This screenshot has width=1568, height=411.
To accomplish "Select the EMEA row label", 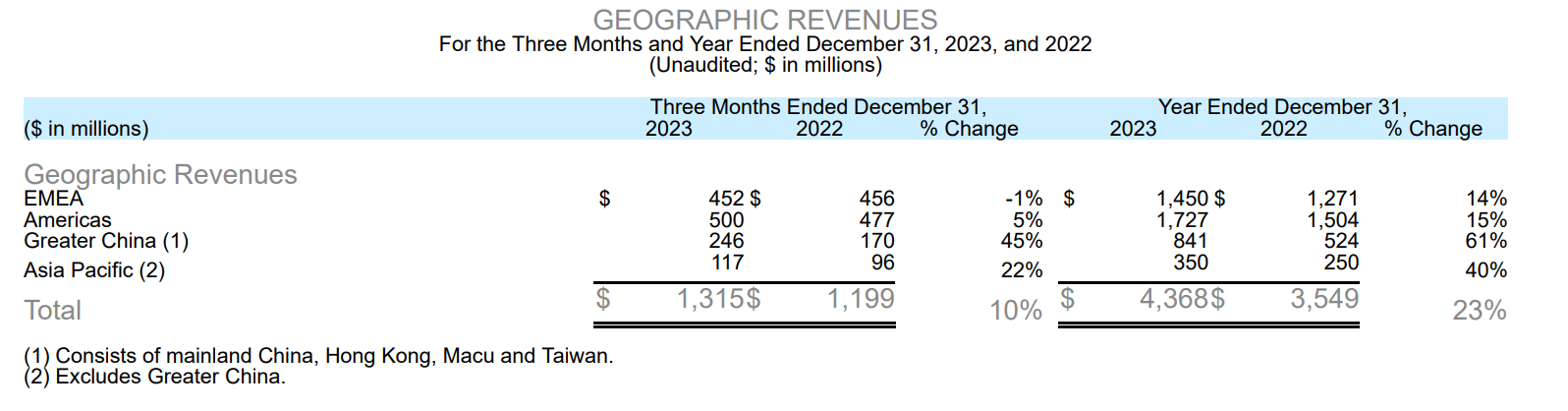I will pyautogui.click(x=54, y=199).
